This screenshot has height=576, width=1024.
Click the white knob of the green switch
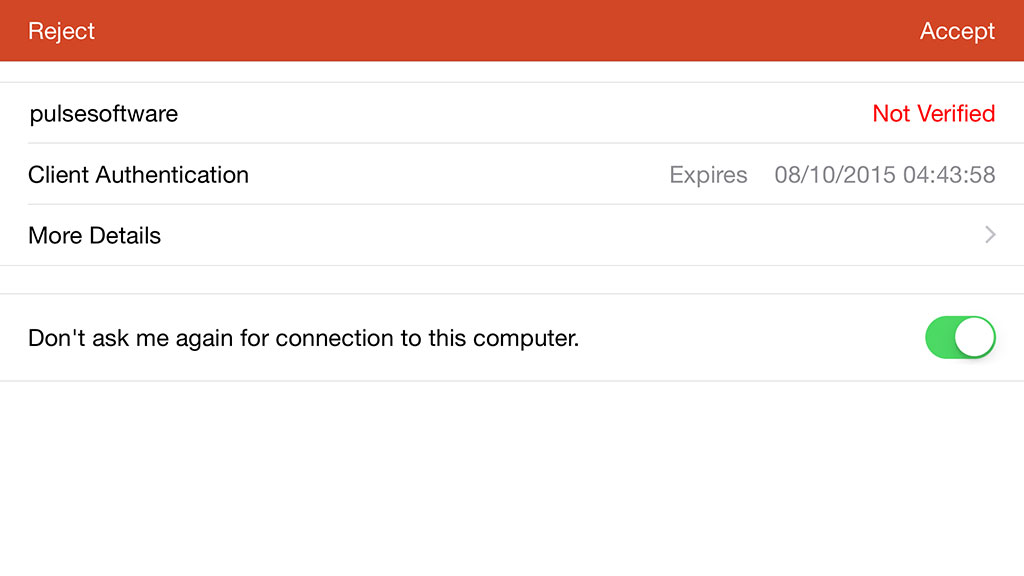975,338
